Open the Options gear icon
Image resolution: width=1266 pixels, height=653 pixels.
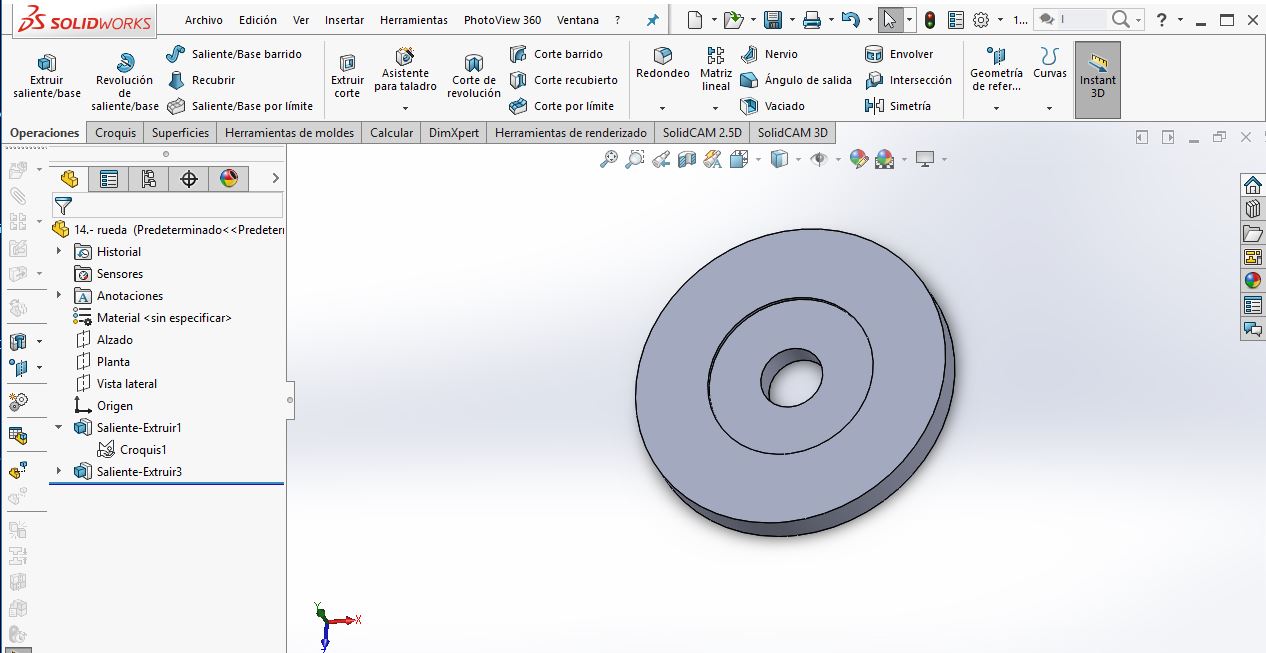pos(981,19)
